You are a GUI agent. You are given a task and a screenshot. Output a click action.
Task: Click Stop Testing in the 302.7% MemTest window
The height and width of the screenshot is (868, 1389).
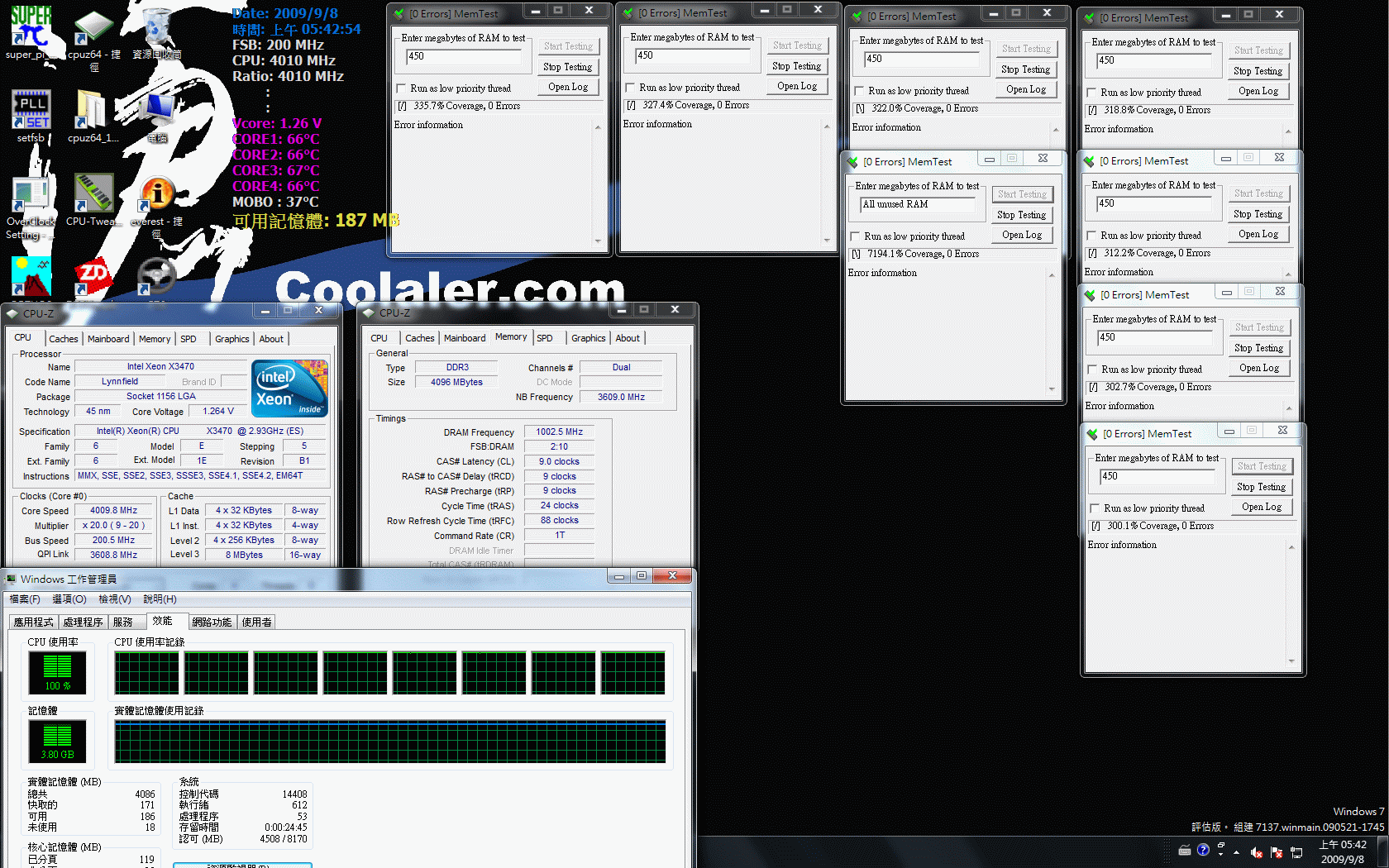point(1259,348)
